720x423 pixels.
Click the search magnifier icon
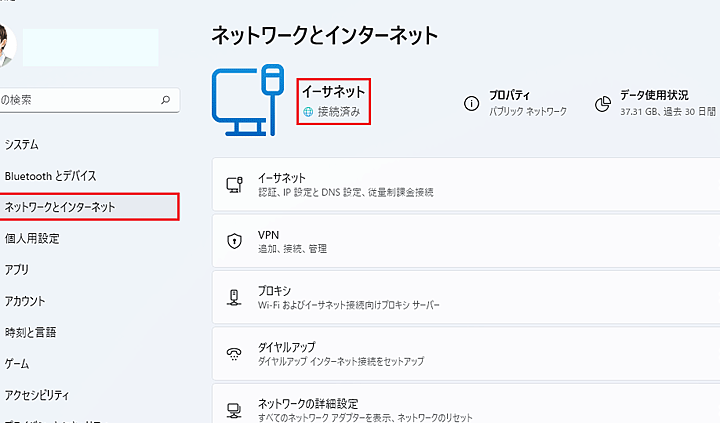click(166, 100)
